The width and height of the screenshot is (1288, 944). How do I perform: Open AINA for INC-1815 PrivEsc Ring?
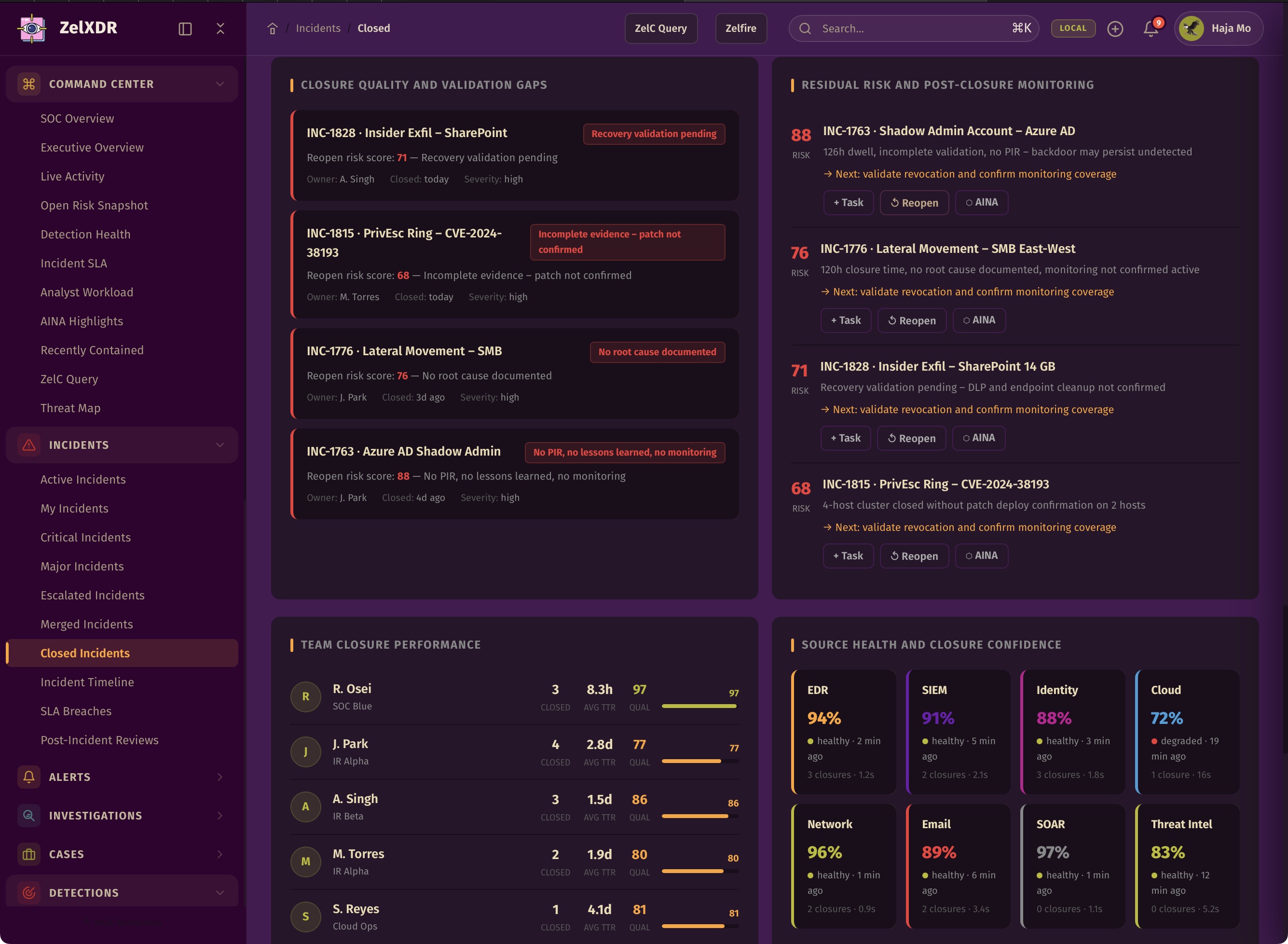click(x=981, y=555)
